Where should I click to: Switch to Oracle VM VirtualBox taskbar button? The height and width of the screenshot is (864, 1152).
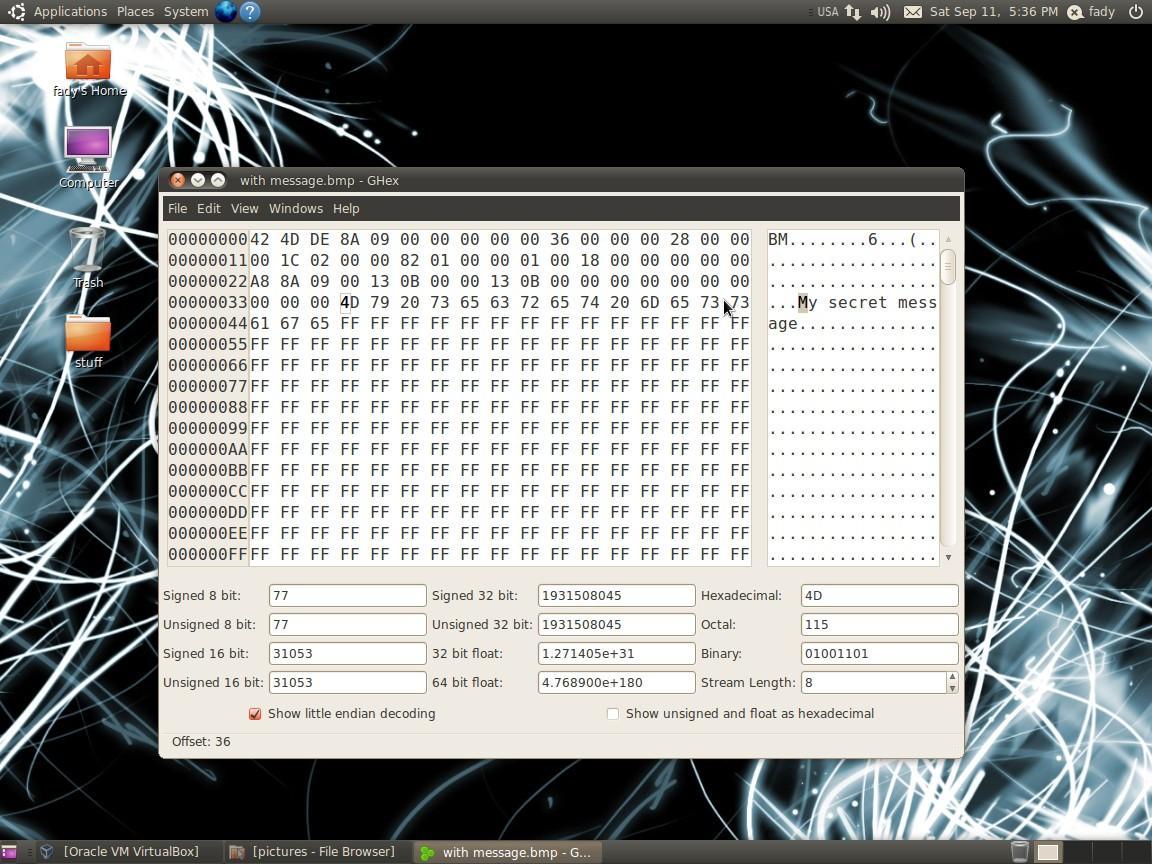tap(120, 852)
